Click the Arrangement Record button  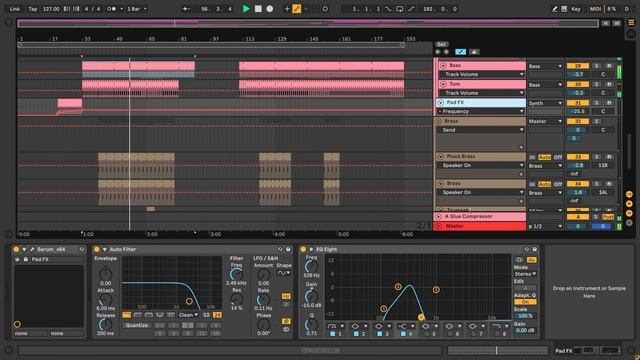click(x=270, y=9)
